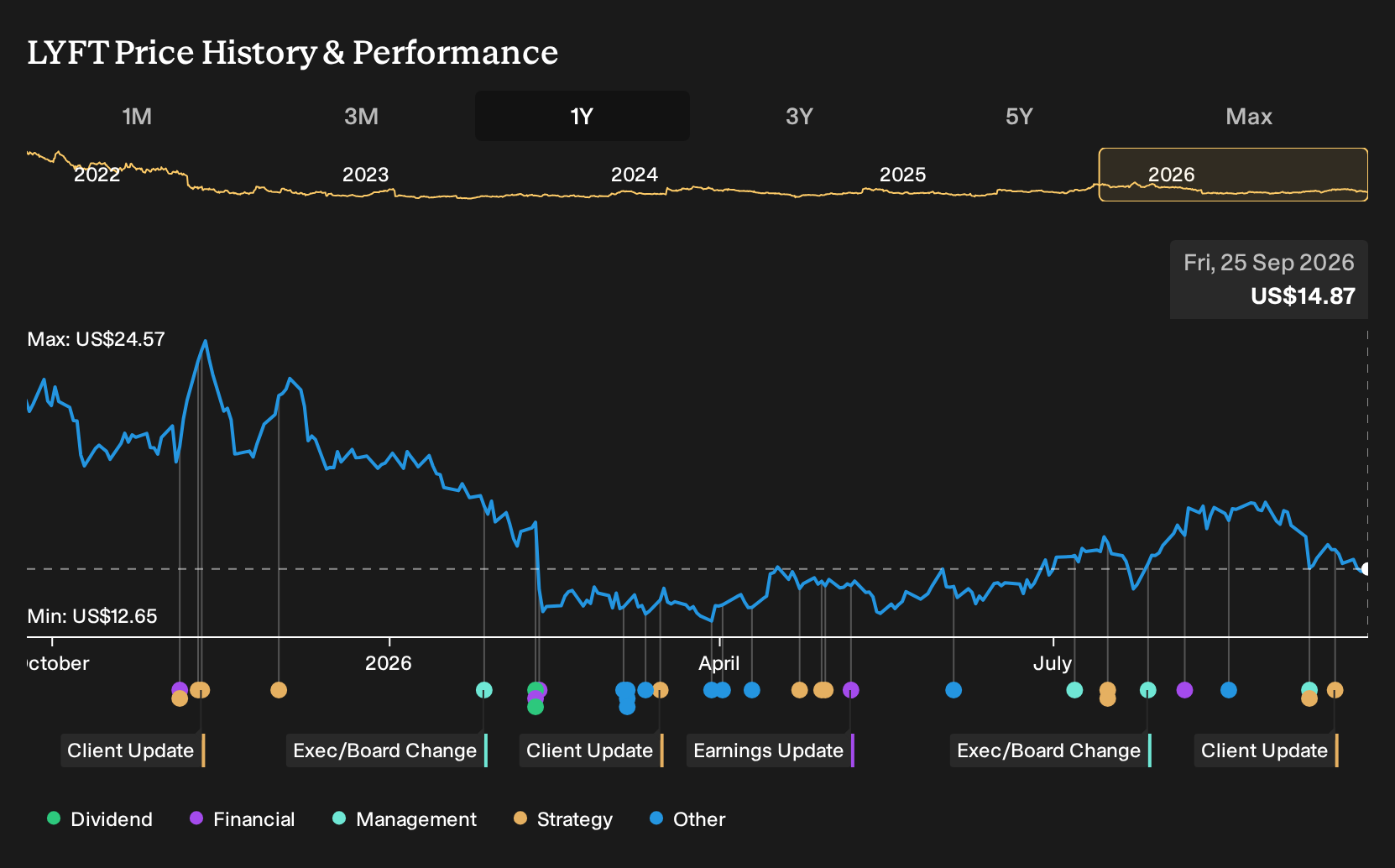Jump to 2025 in the overview strip

coord(903,175)
